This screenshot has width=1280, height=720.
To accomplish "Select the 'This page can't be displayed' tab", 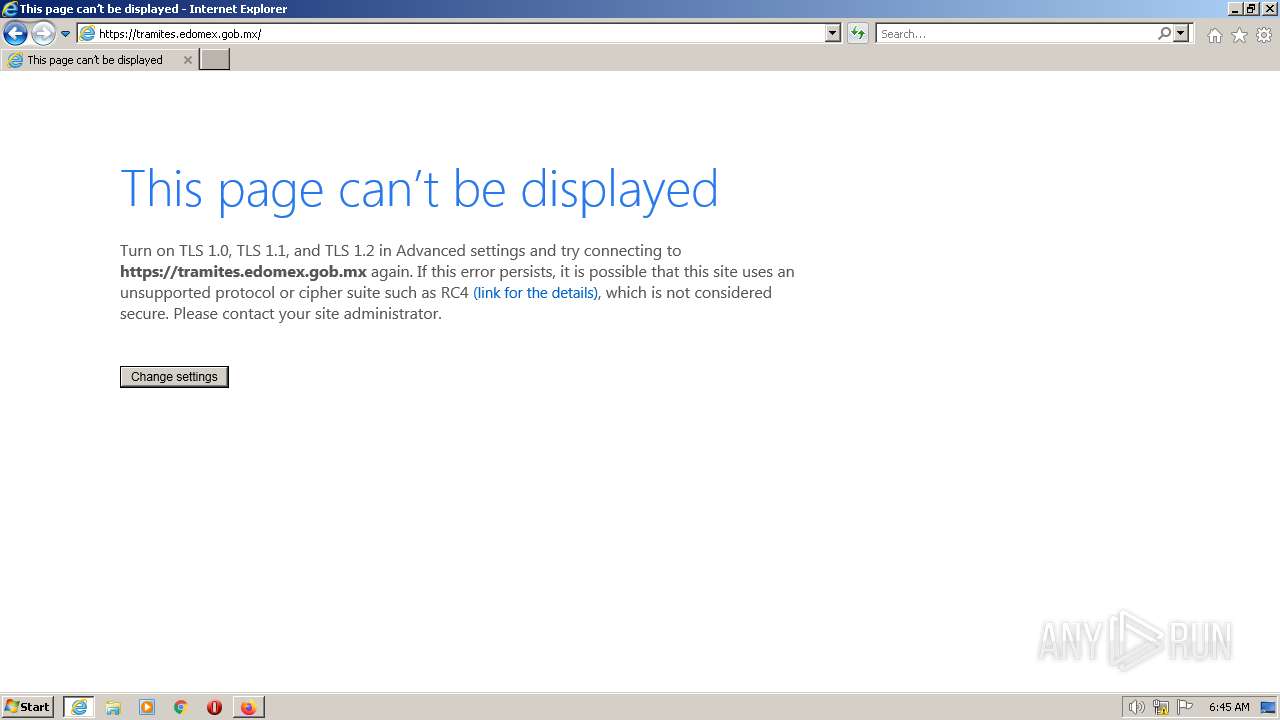I will [x=99, y=60].
